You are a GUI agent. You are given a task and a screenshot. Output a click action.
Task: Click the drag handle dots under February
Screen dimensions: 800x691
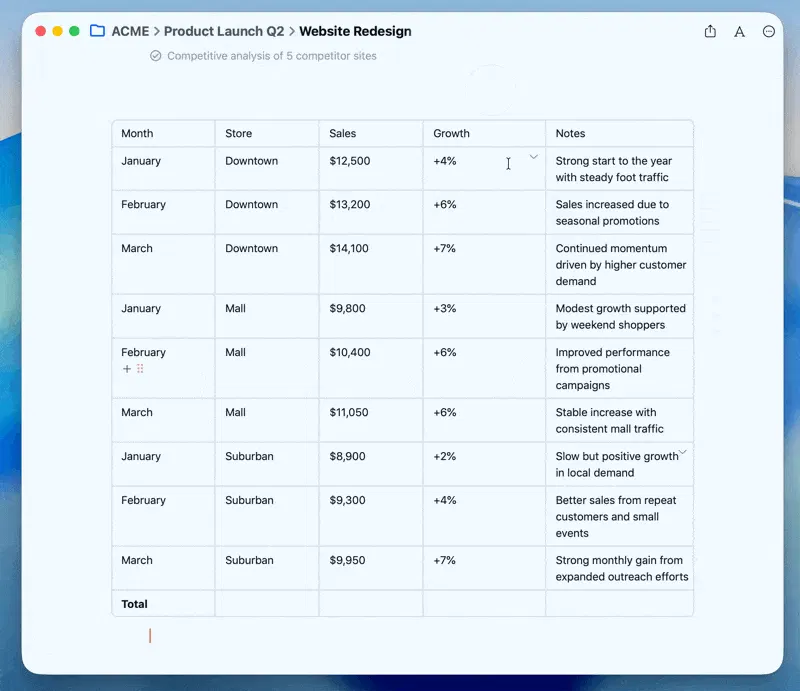coord(140,369)
